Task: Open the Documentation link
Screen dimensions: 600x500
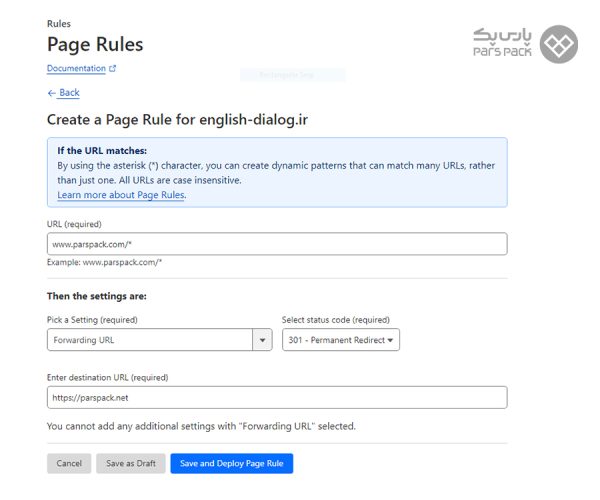Action: tap(76, 69)
